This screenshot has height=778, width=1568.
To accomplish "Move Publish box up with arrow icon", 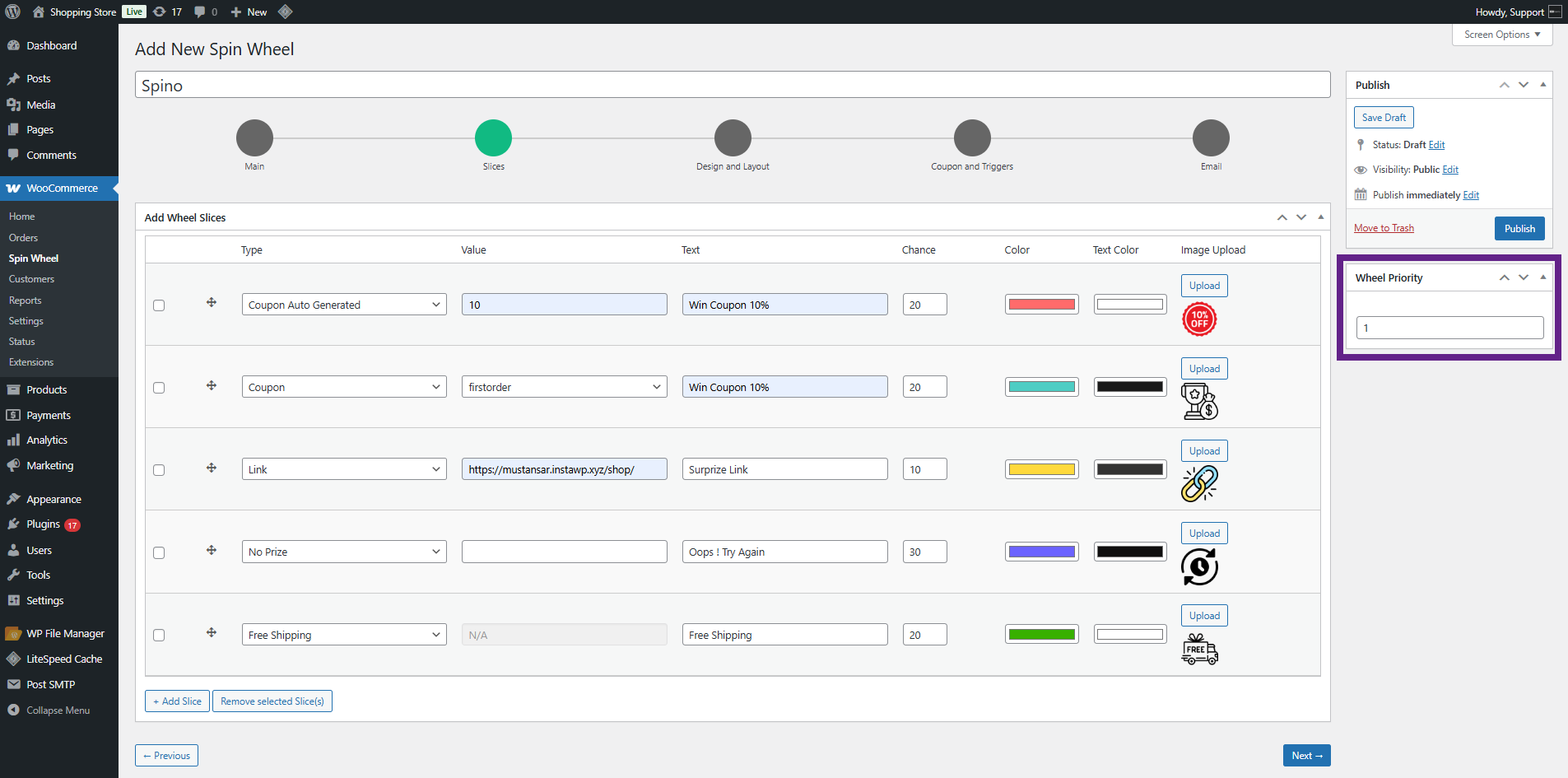I will click(x=1504, y=85).
